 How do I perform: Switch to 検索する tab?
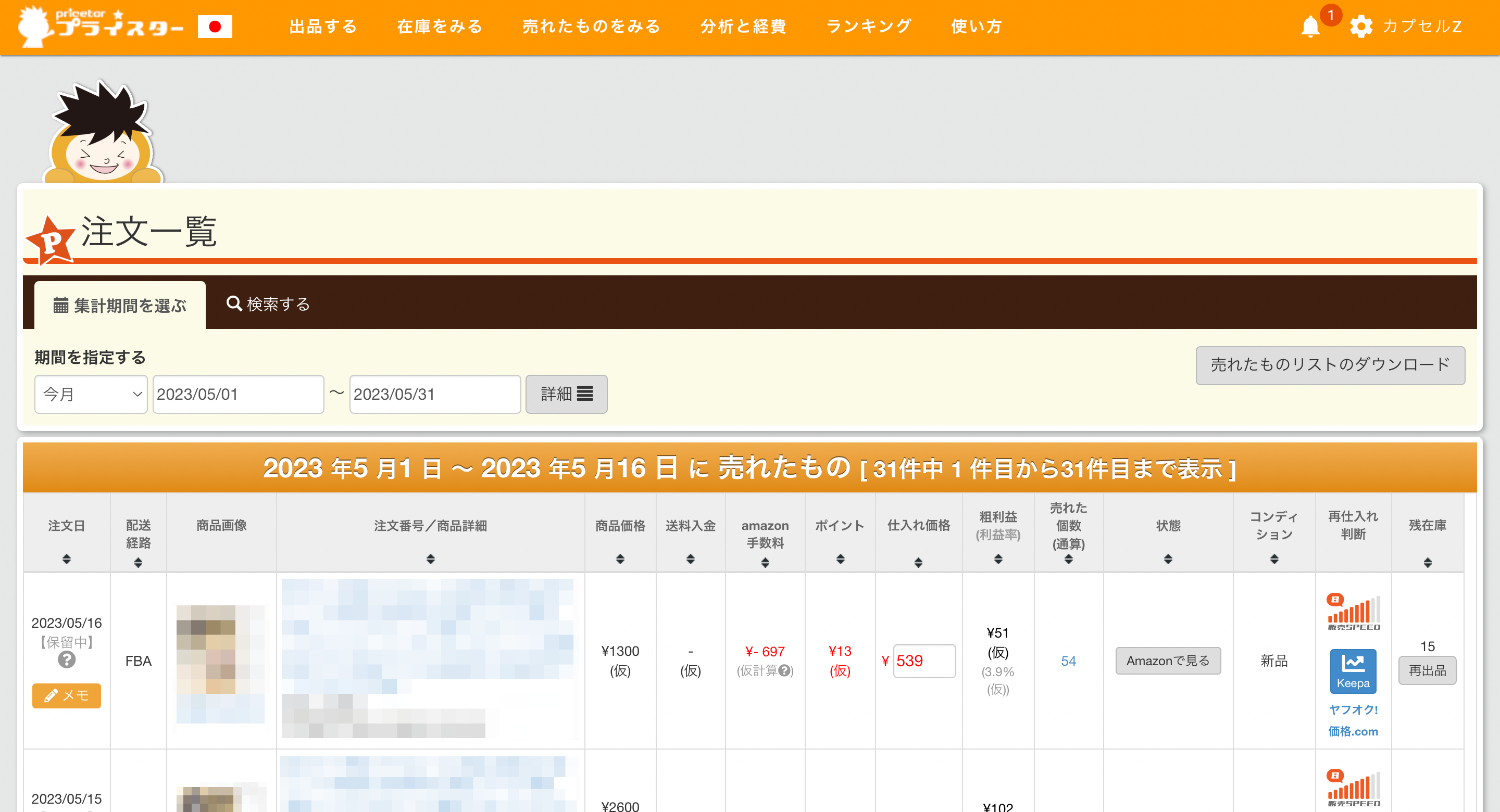tap(268, 304)
